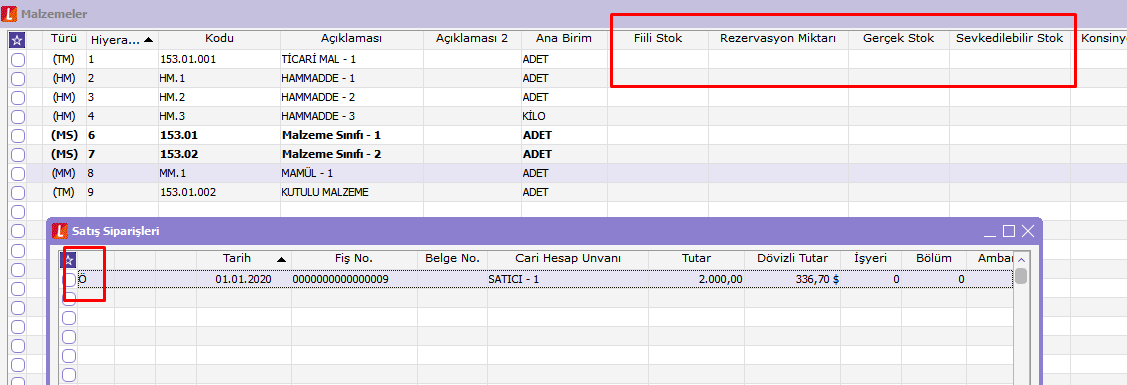Tick the checkbox for TİCARİ MAL - 1 row
This screenshot has width=1127, height=385.
18,59
